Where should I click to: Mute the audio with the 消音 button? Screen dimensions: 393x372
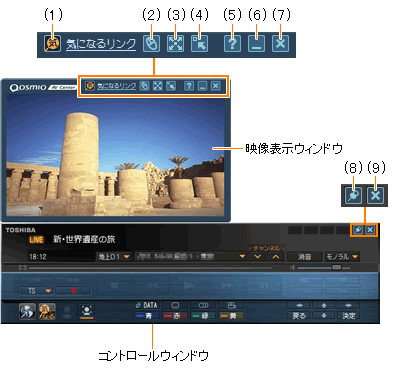tap(305, 257)
